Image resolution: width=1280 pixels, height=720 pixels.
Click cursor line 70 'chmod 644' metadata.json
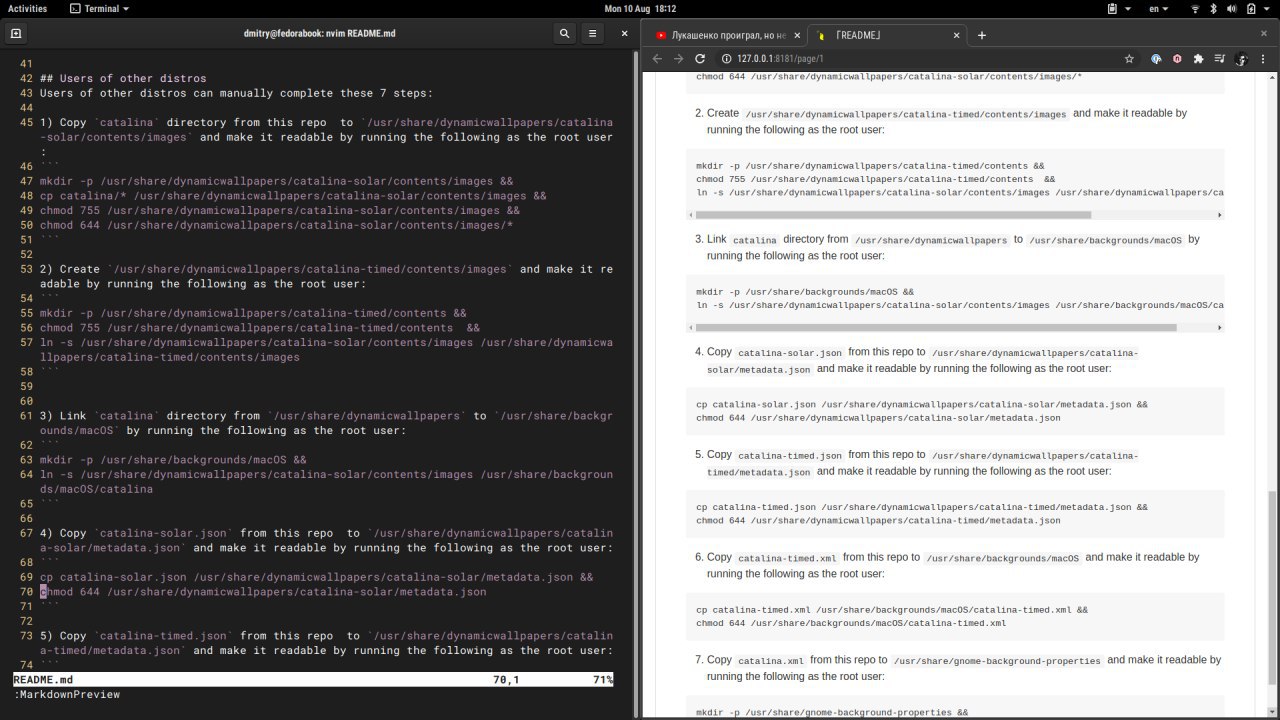(x=263, y=592)
